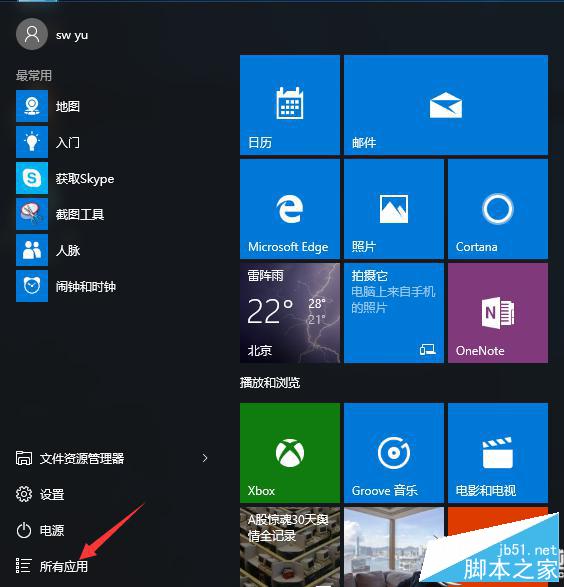Select the 入门 label in most-used list
The height and width of the screenshot is (587, 564).
(x=68, y=142)
